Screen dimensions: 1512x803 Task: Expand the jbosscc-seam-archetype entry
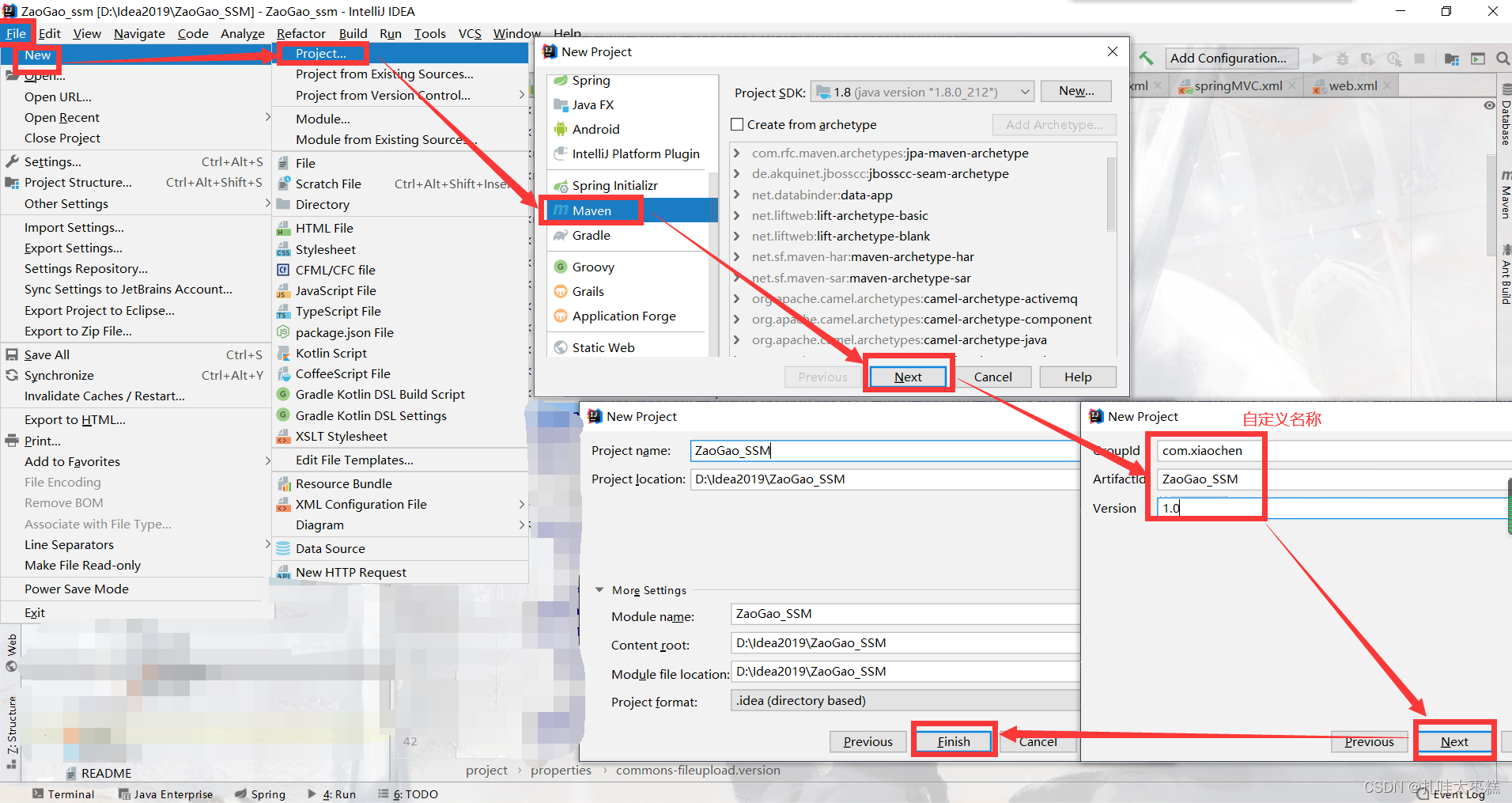pos(737,173)
